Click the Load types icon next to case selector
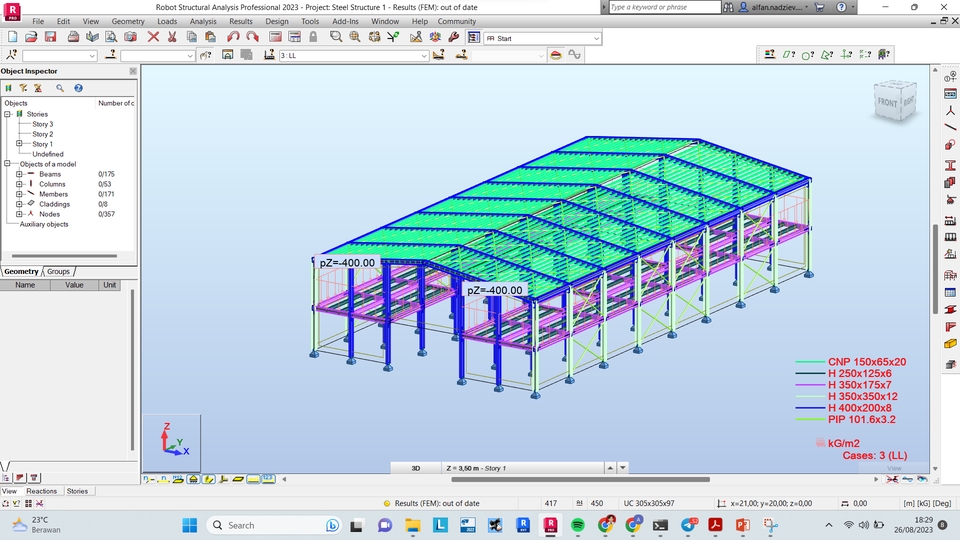 click(x=269, y=54)
